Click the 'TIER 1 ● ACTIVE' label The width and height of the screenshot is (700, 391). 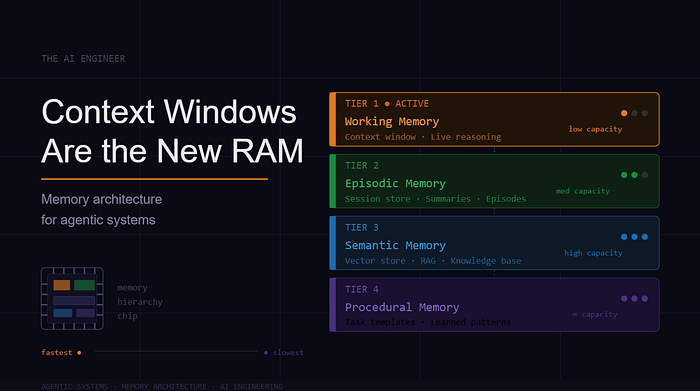click(x=387, y=104)
